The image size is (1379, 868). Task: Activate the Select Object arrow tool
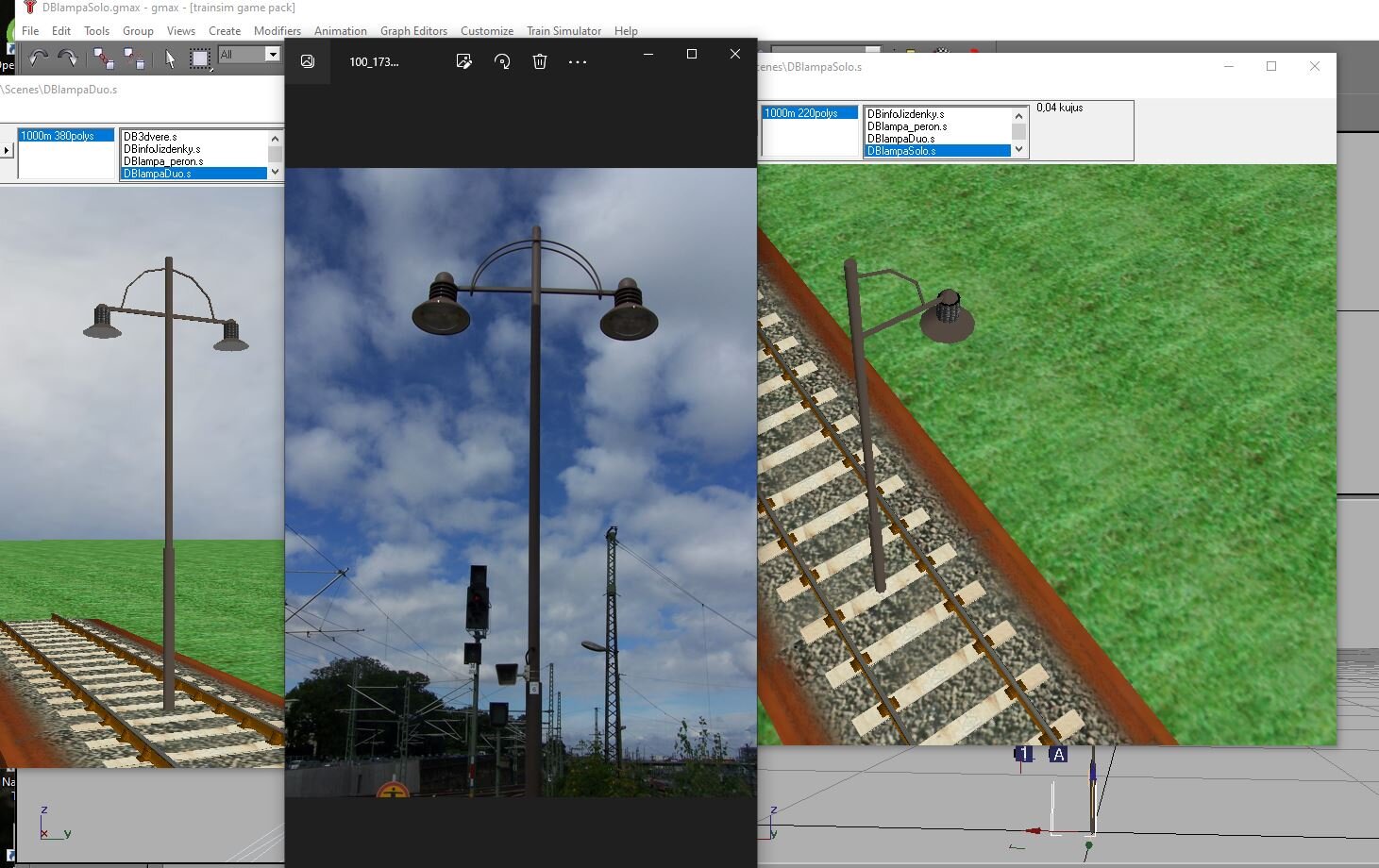pyautogui.click(x=170, y=59)
